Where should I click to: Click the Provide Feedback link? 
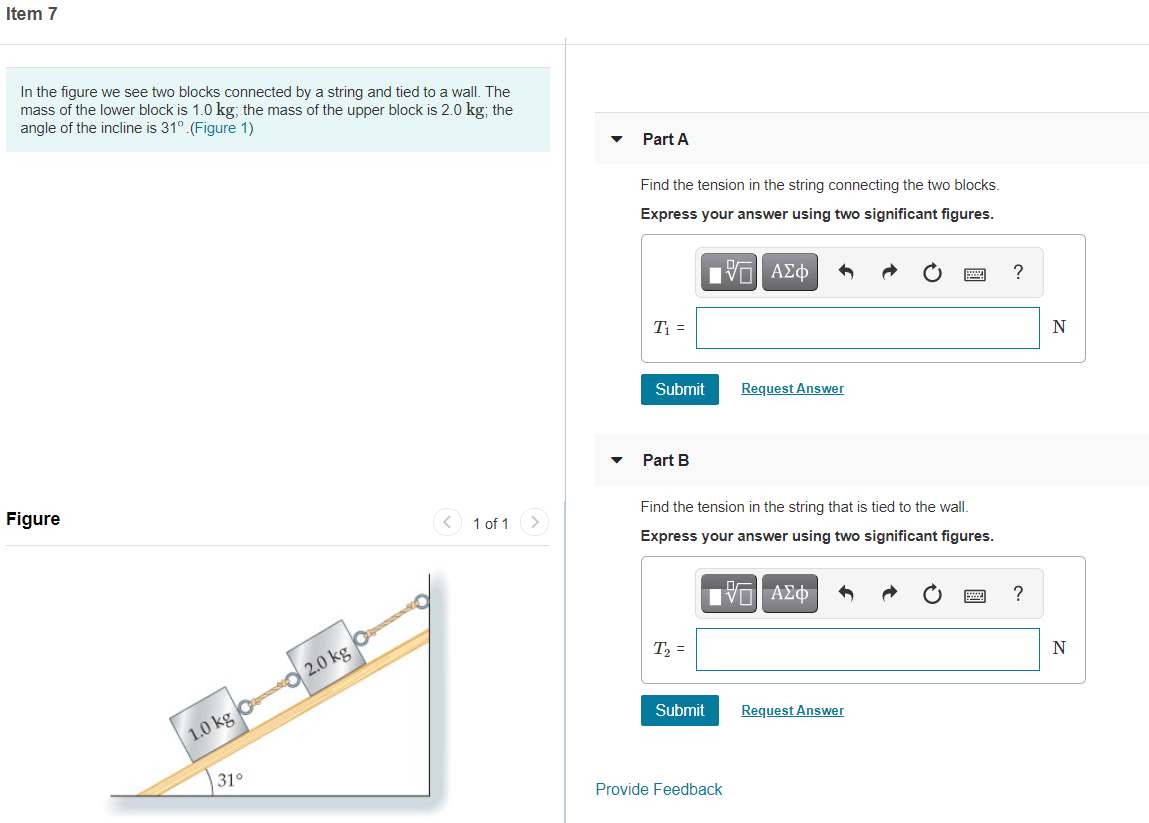658,789
